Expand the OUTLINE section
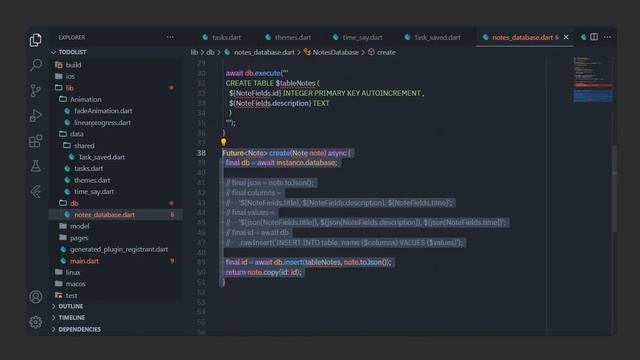640x360 pixels. [71, 306]
